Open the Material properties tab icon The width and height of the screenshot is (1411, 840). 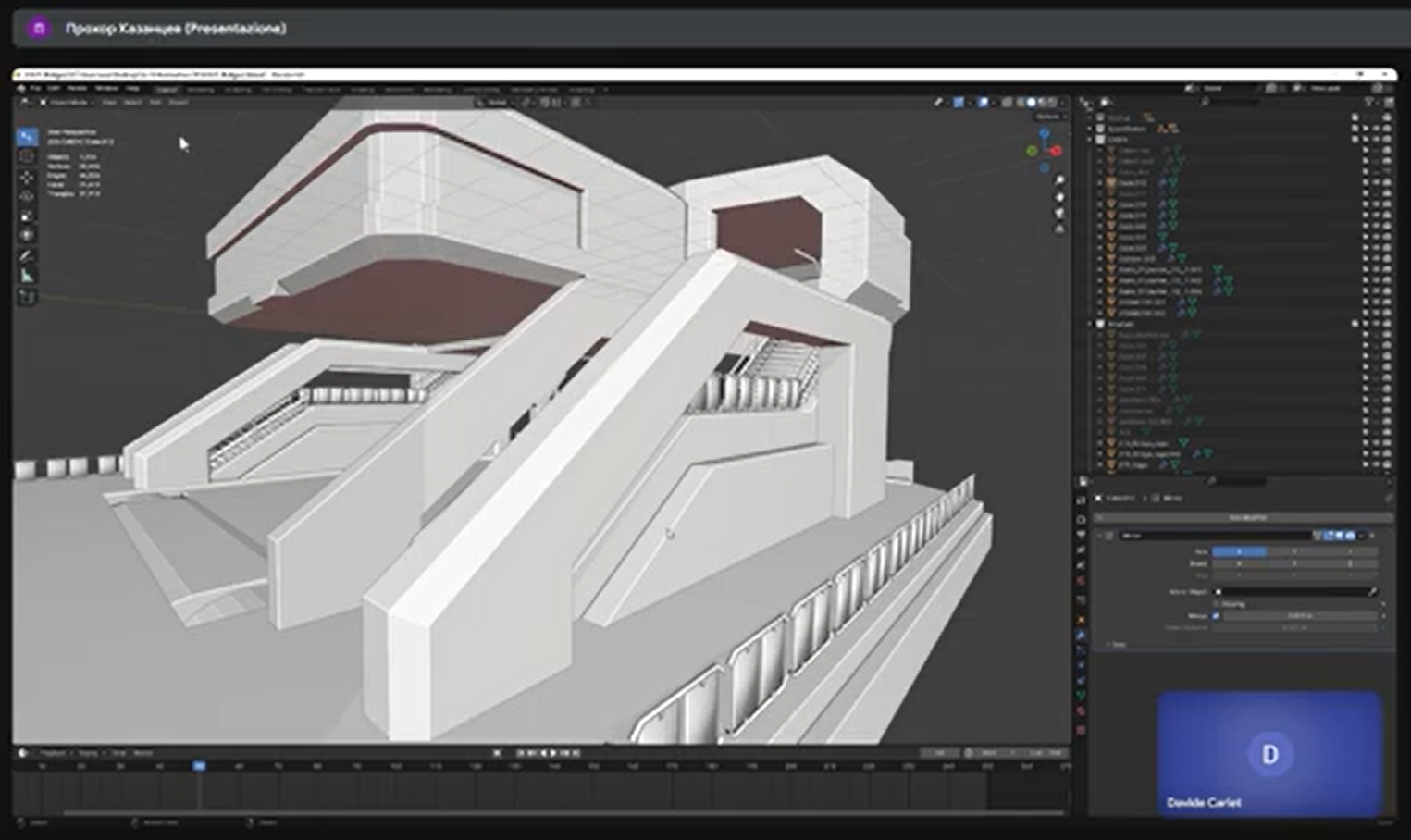coord(1081,710)
